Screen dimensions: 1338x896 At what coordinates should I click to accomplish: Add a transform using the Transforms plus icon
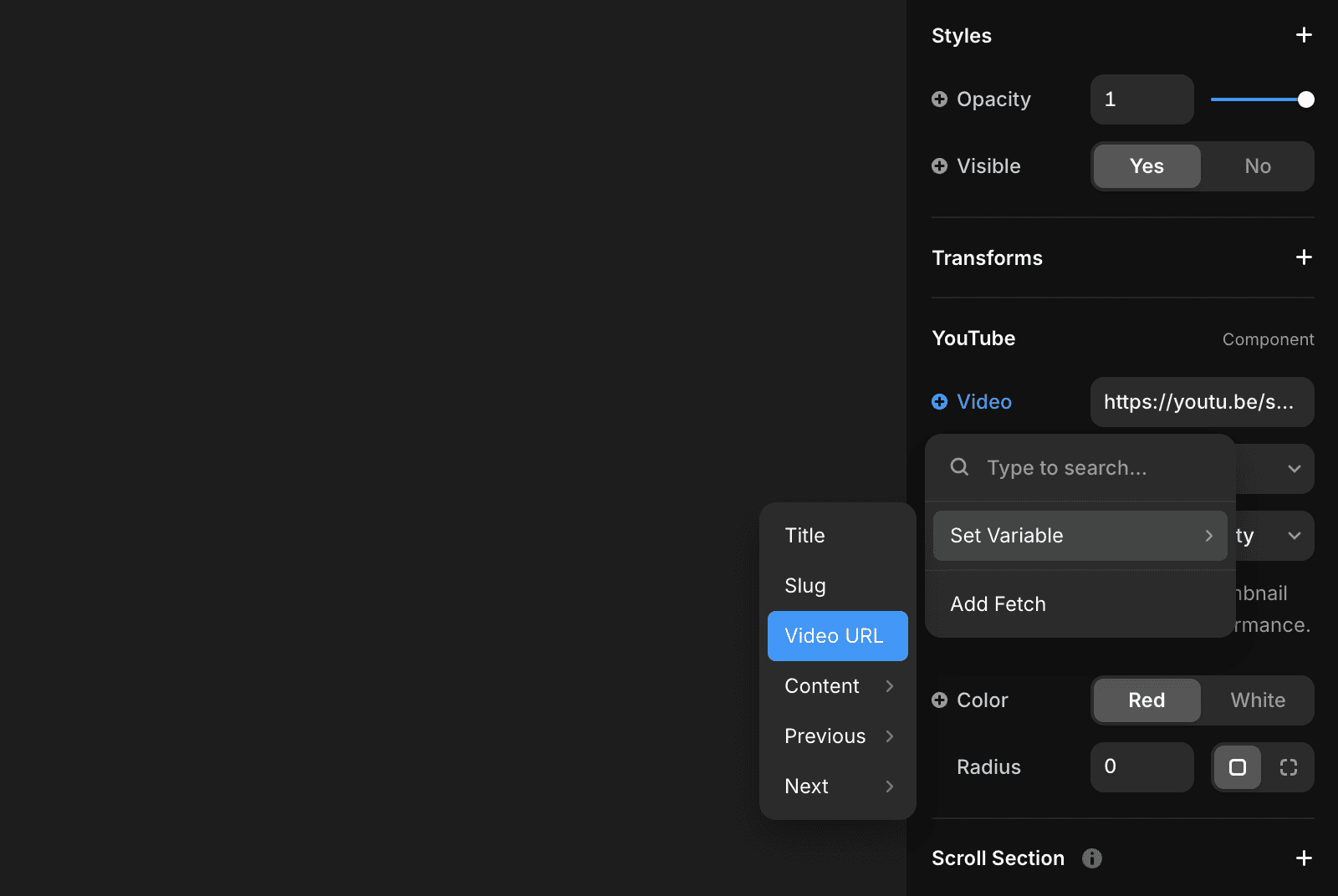click(1304, 257)
